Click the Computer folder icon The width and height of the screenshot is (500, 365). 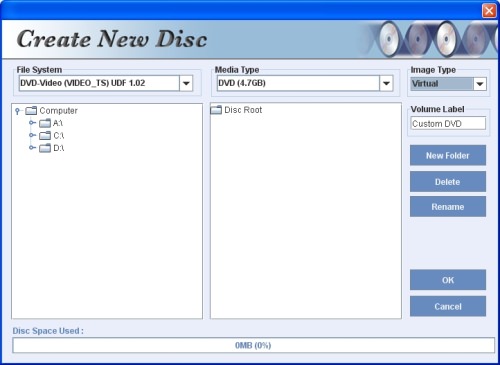point(31,110)
